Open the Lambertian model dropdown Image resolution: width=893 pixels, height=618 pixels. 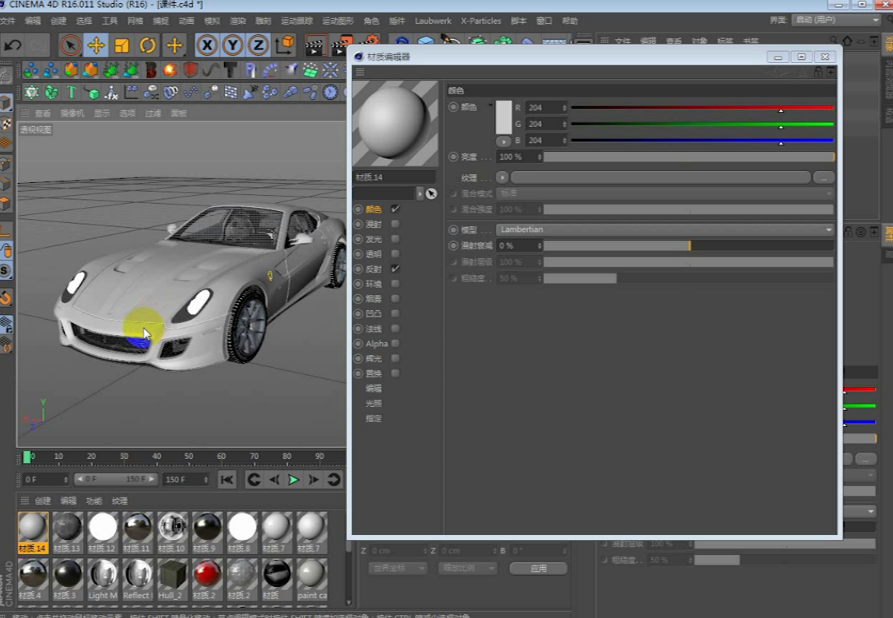[665, 230]
